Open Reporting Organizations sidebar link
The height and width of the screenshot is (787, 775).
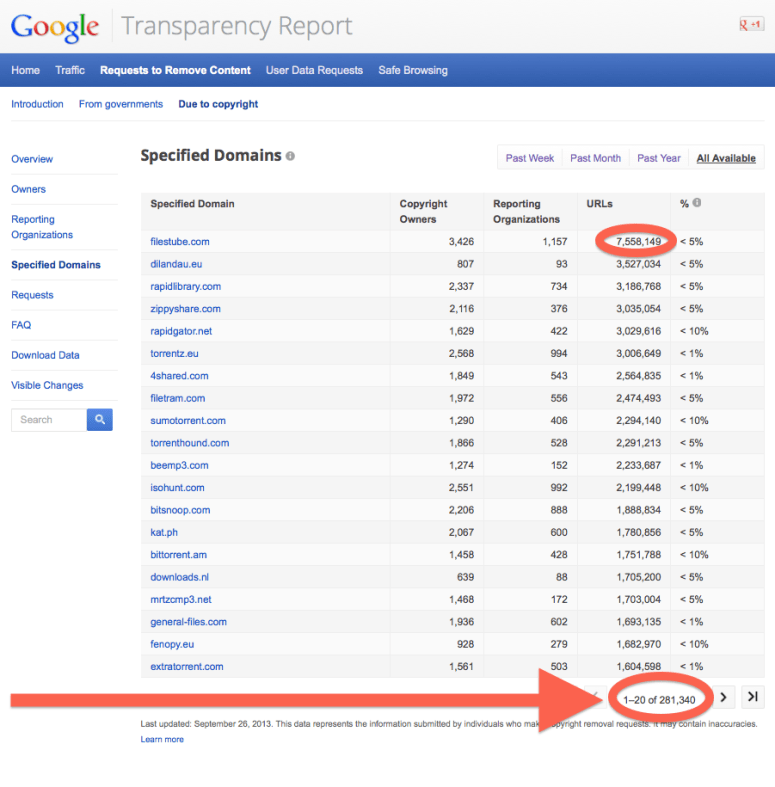[x=42, y=227]
